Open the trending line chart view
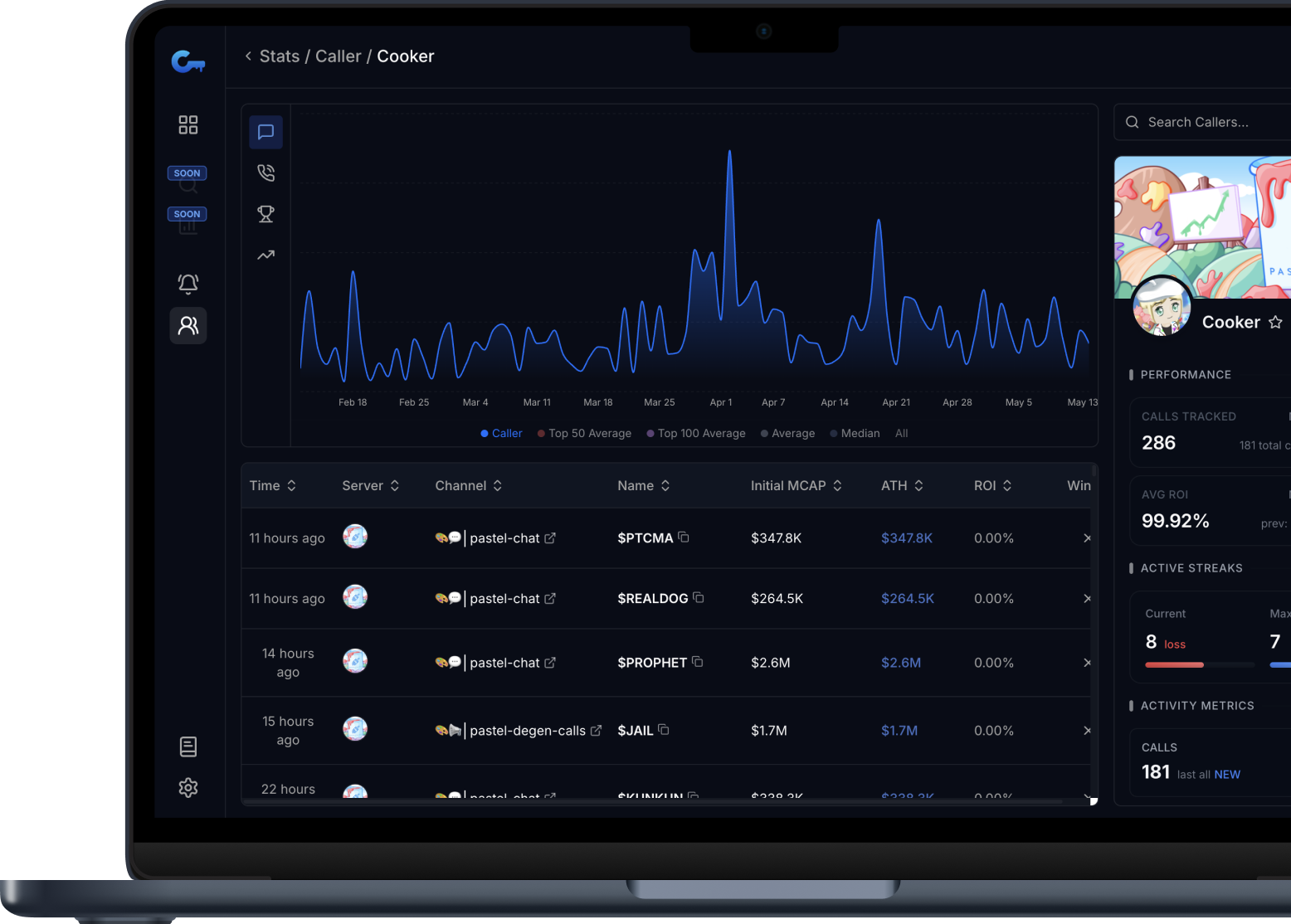1291x924 pixels. coord(266,255)
